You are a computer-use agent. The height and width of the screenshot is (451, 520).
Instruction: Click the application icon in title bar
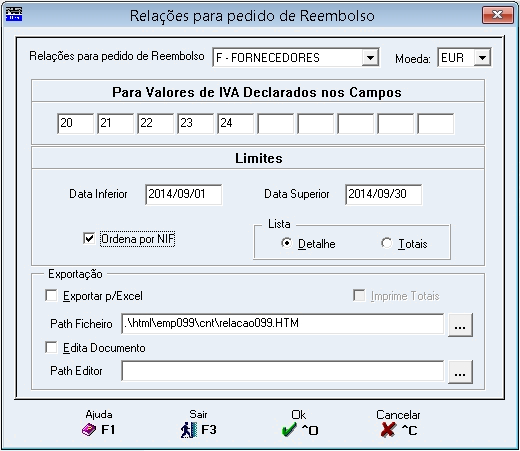pyautogui.click(x=14, y=14)
